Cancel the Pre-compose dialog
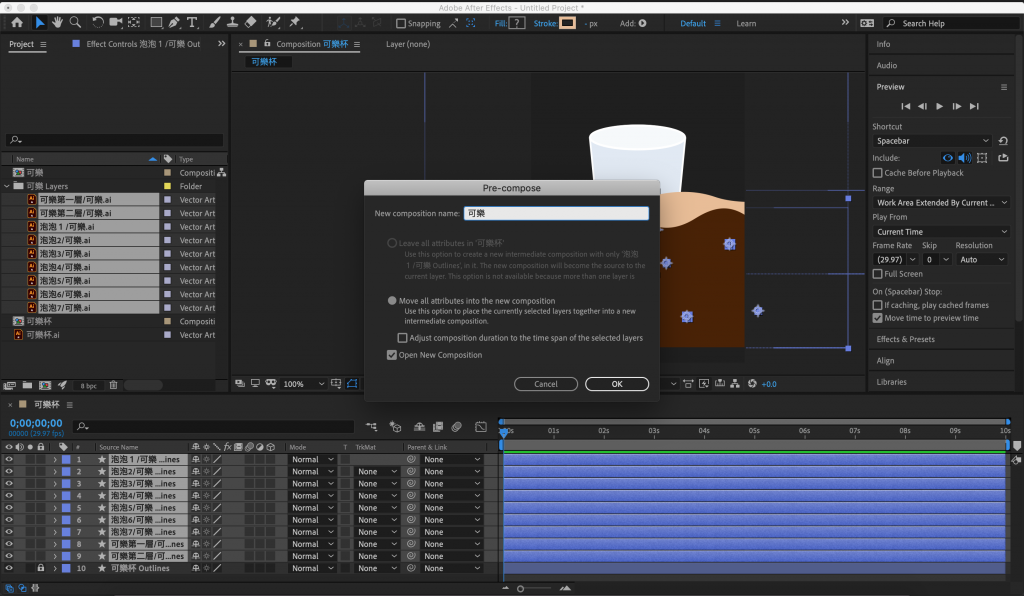This screenshot has height=596, width=1024. coord(546,384)
